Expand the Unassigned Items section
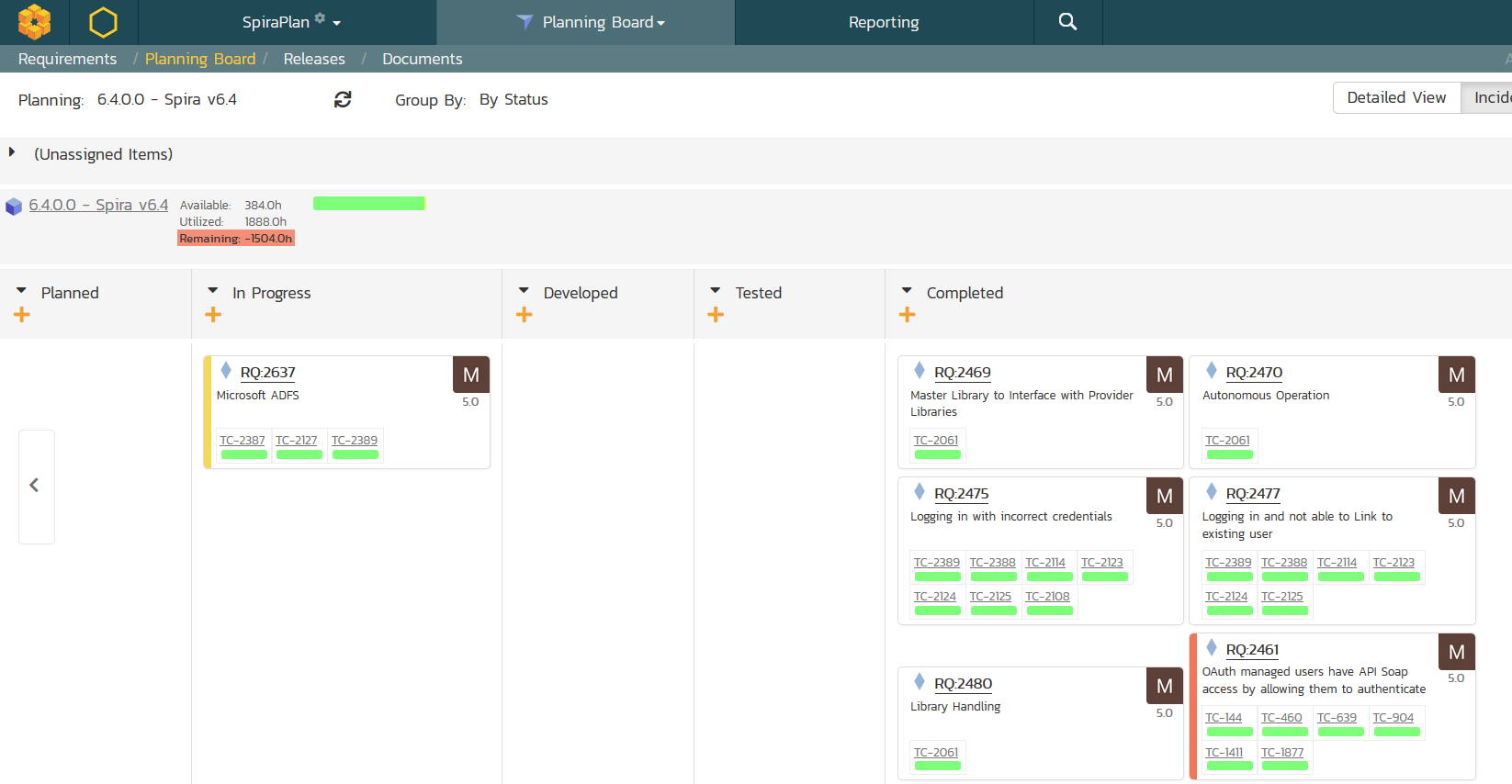Image resolution: width=1512 pixels, height=784 pixels. [12, 152]
